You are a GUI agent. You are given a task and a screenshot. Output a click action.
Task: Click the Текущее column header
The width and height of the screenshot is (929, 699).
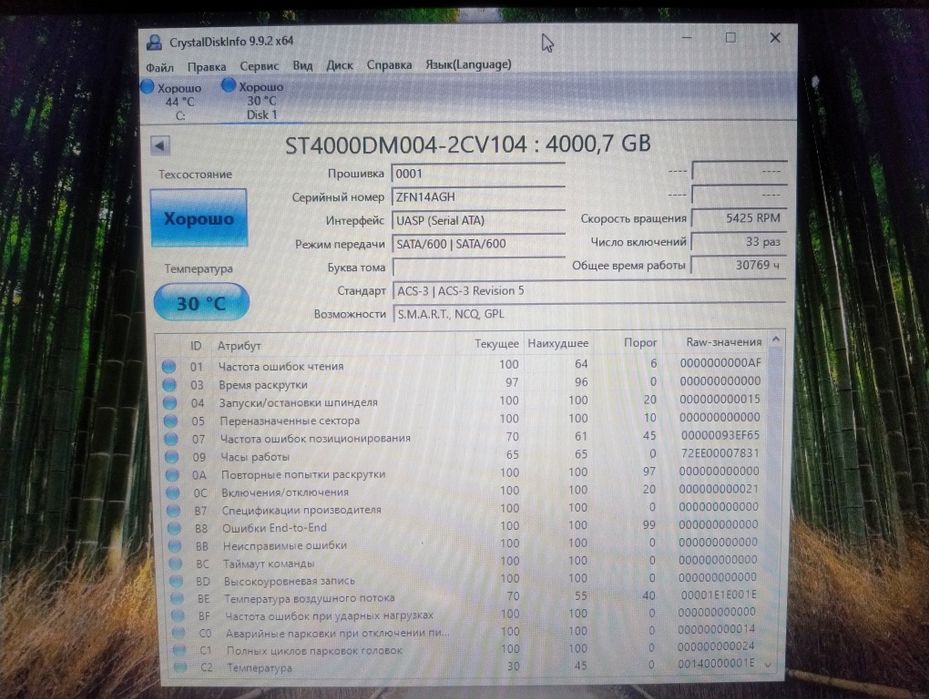[496, 344]
